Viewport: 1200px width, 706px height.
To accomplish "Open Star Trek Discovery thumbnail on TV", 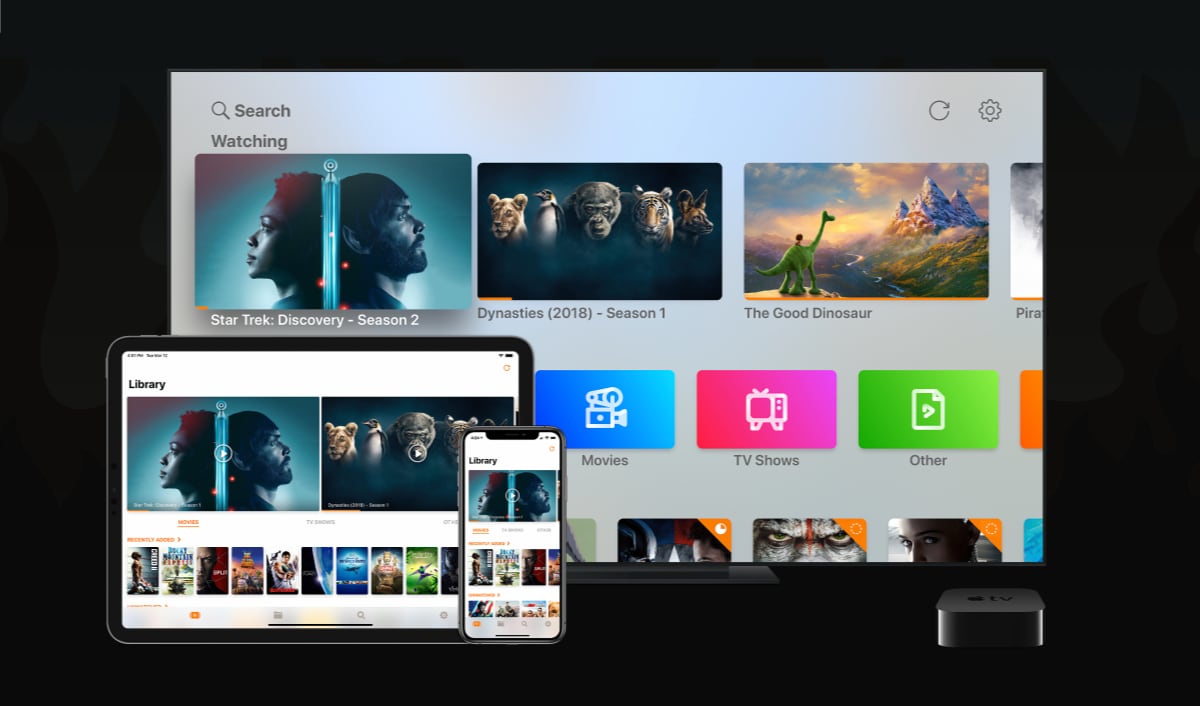I will pyautogui.click(x=333, y=231).
